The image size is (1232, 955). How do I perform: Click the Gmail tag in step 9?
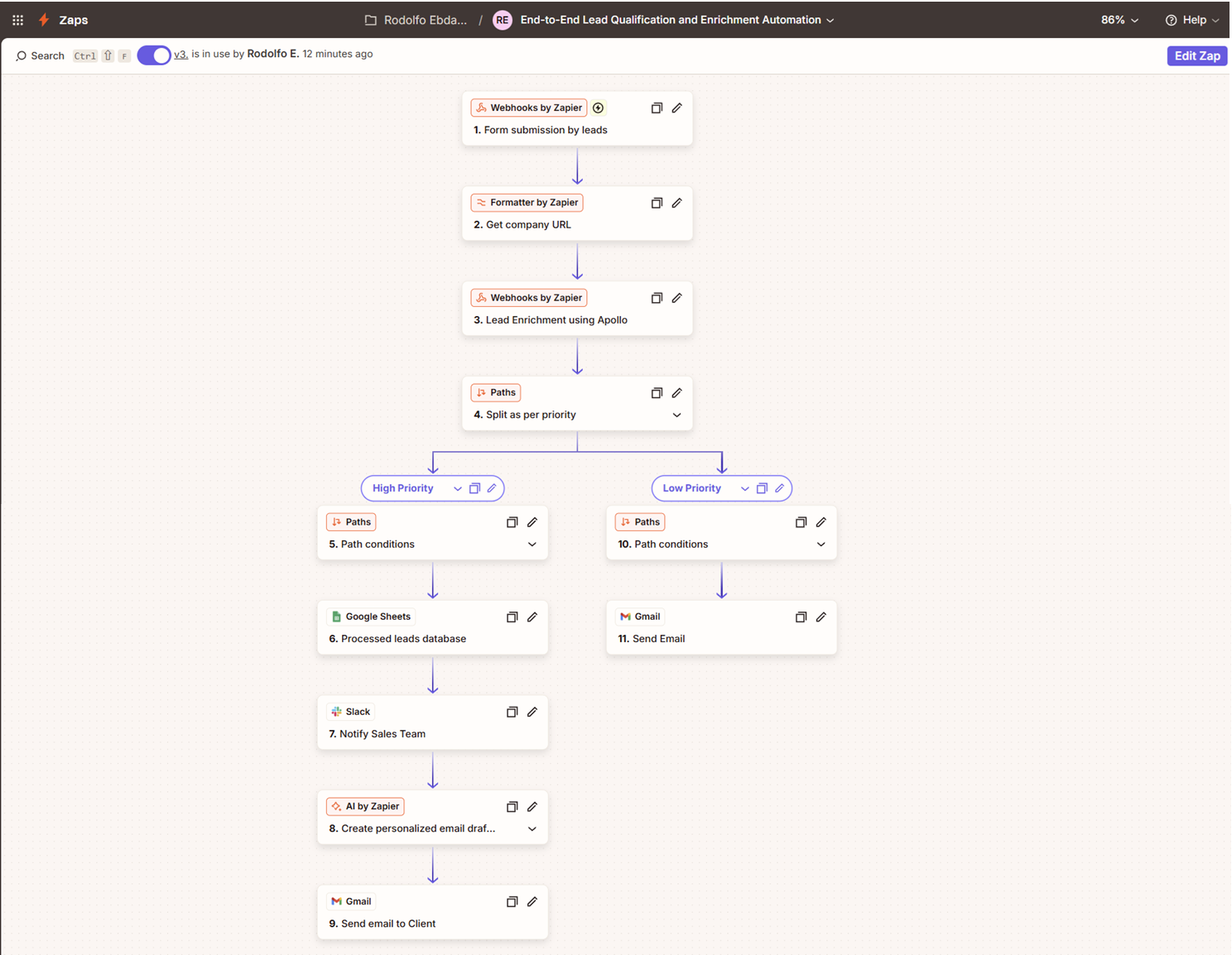[351, 901]
